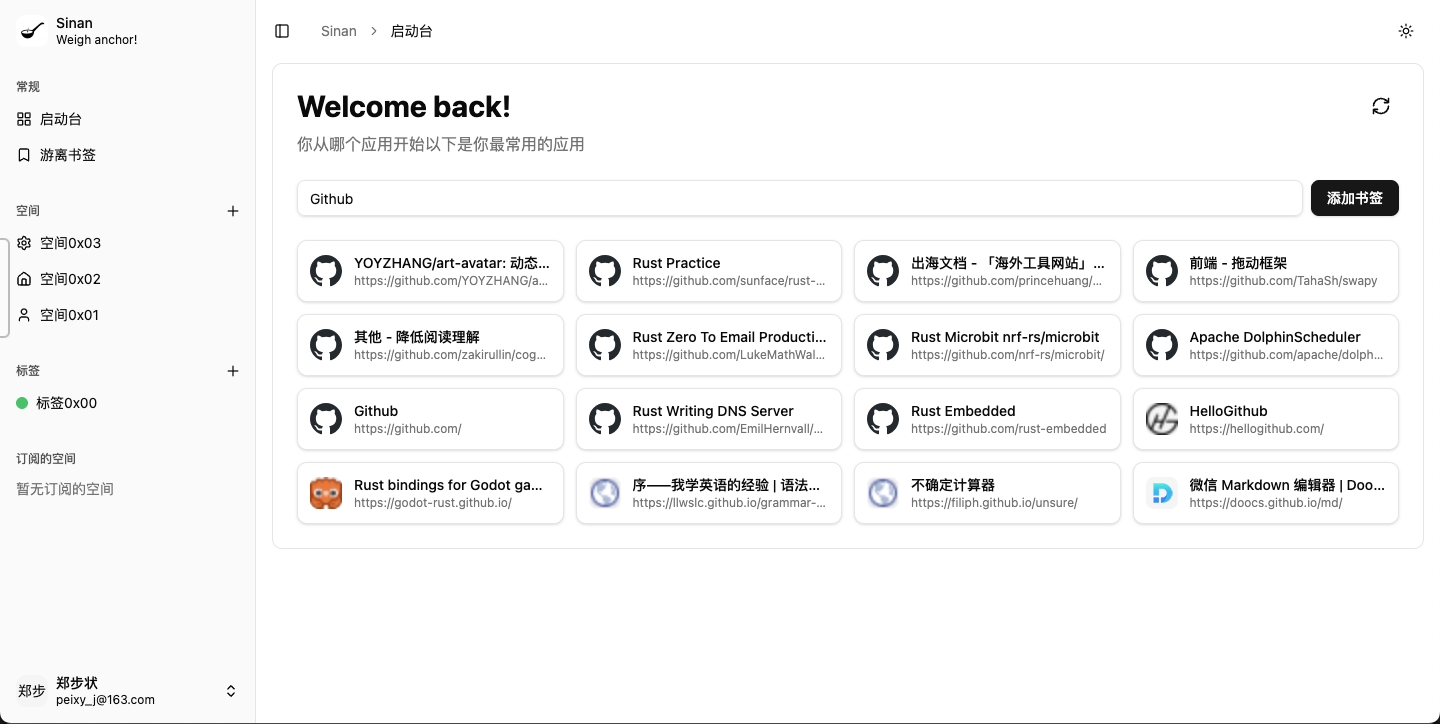This screenshot has height=724, width=1440.
Task: Click the person icon for 空间0x01
Action: pos(24,315)
